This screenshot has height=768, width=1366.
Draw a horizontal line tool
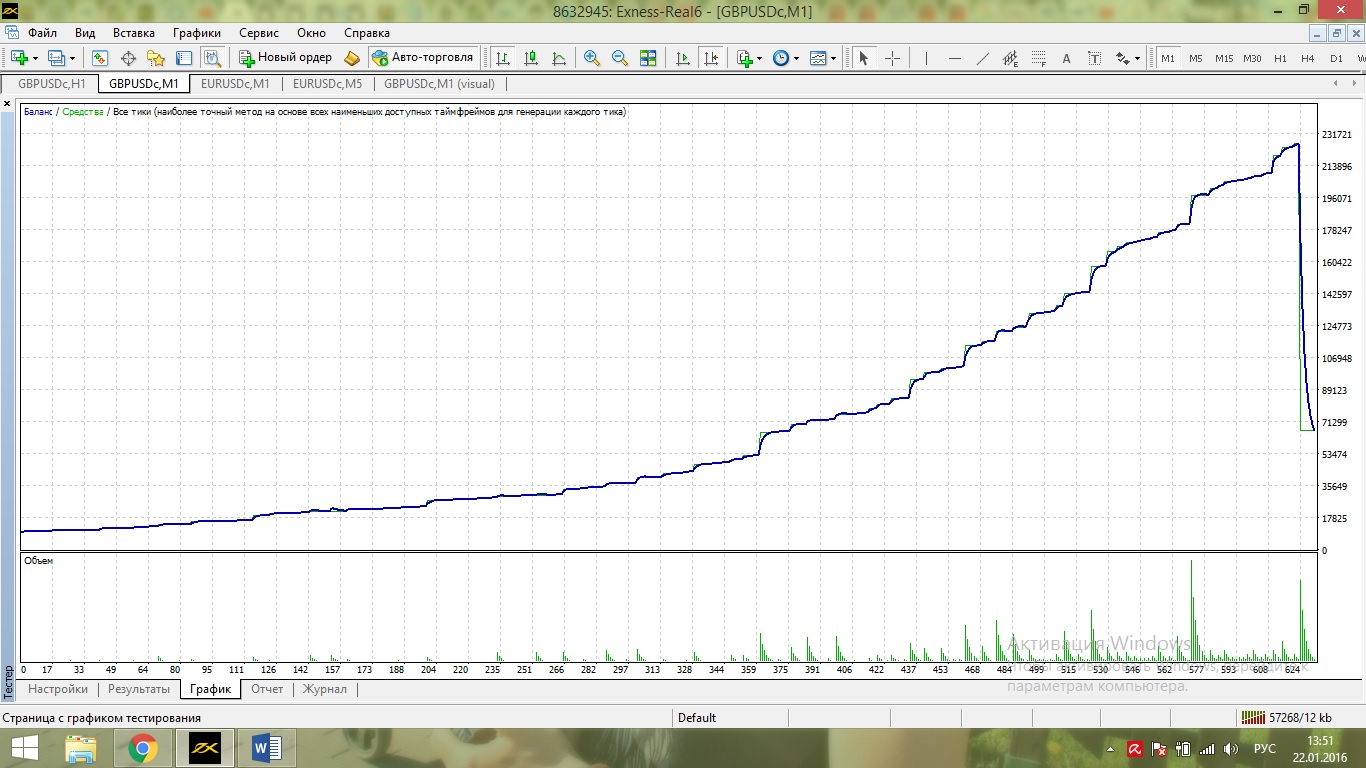click(954, 58)
